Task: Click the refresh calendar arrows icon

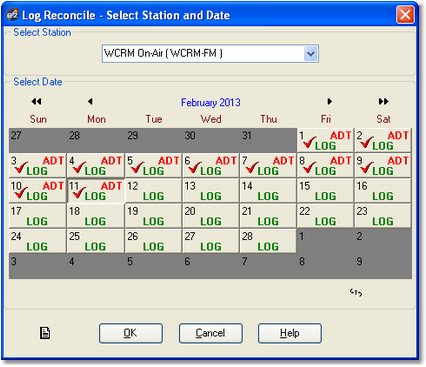Action: 356,292
